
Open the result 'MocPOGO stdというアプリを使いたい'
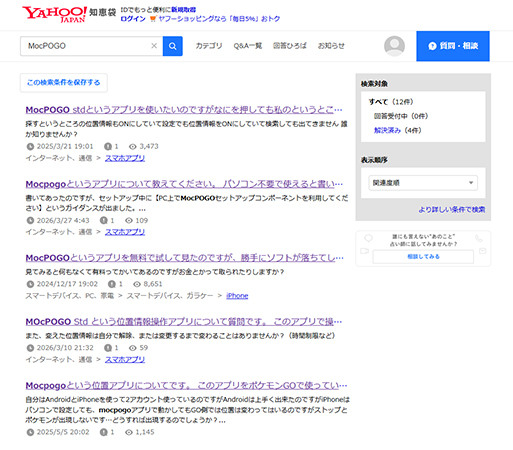pos(184,110)
